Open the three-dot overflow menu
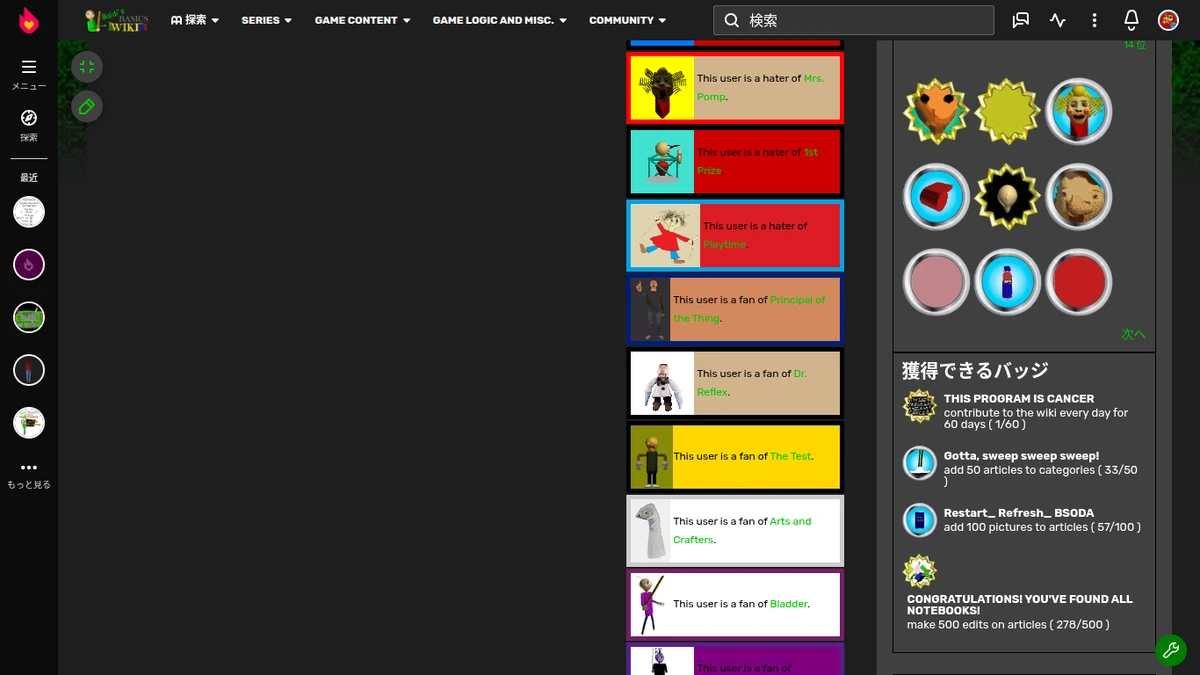Screen dimensions: 1200x675 (x=1094, y=20)
